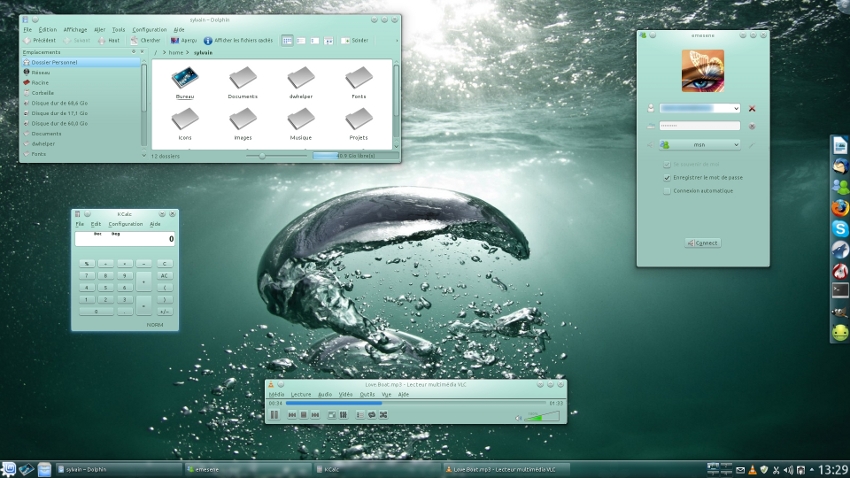The height and width of the screenshot is (478, 850).
Task: Launch GIMP from the side dock
Action: [840, 312]
